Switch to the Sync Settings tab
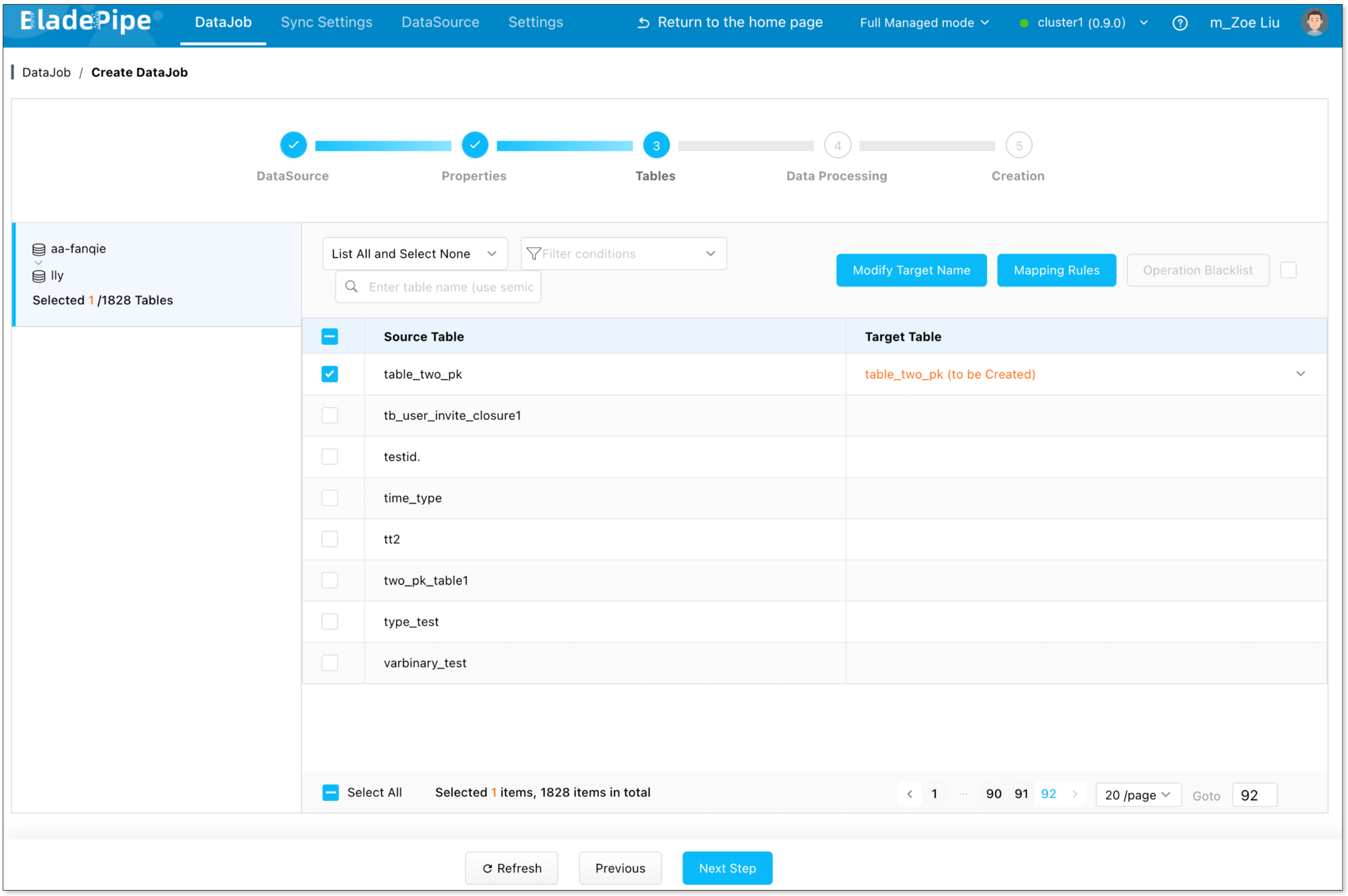 [326, 22]
